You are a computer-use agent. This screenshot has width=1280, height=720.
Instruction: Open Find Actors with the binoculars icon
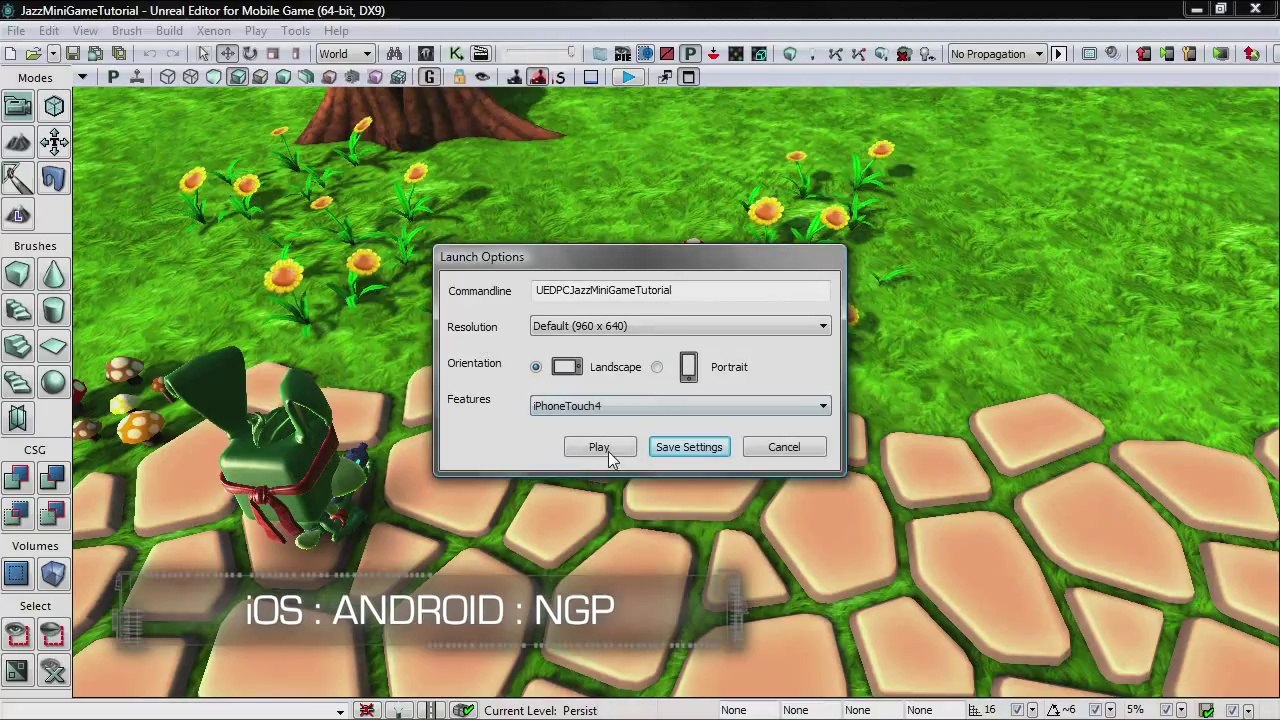click(395, 54)
